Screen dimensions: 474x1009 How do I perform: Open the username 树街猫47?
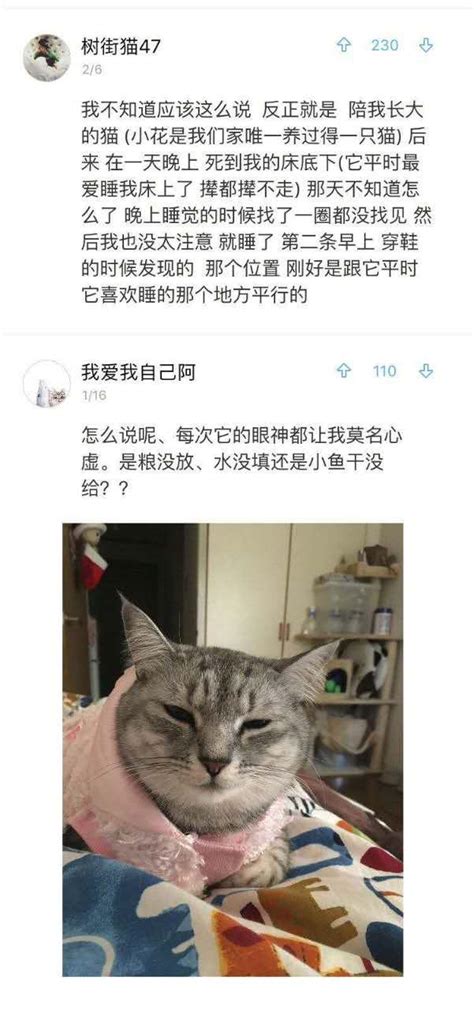[x=121, y=46]
